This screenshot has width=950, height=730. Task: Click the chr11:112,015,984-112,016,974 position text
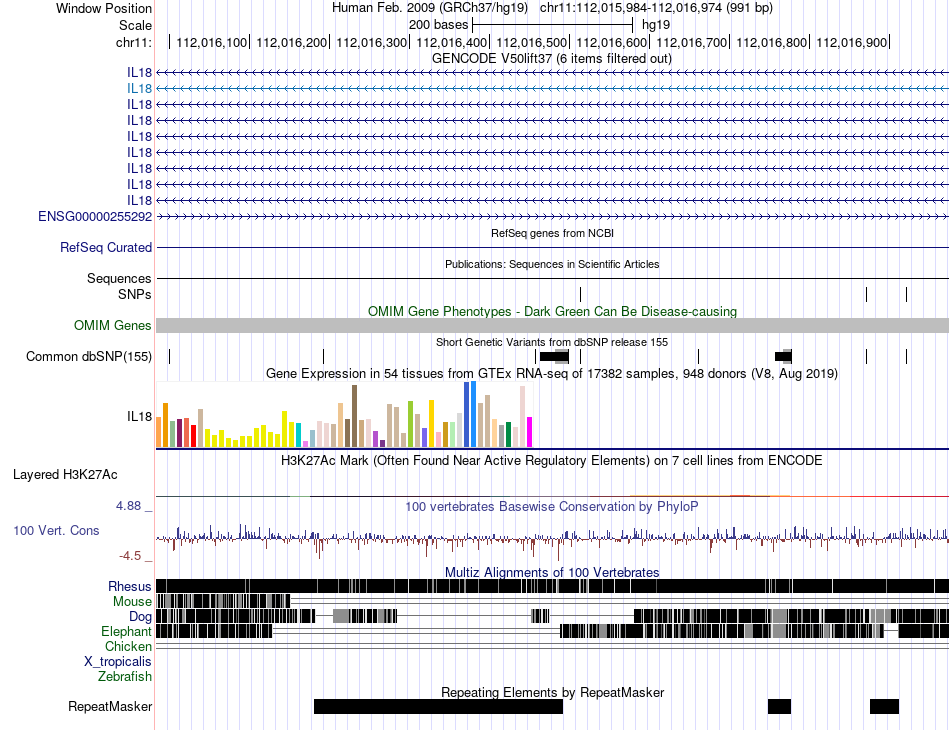(656, 8)
